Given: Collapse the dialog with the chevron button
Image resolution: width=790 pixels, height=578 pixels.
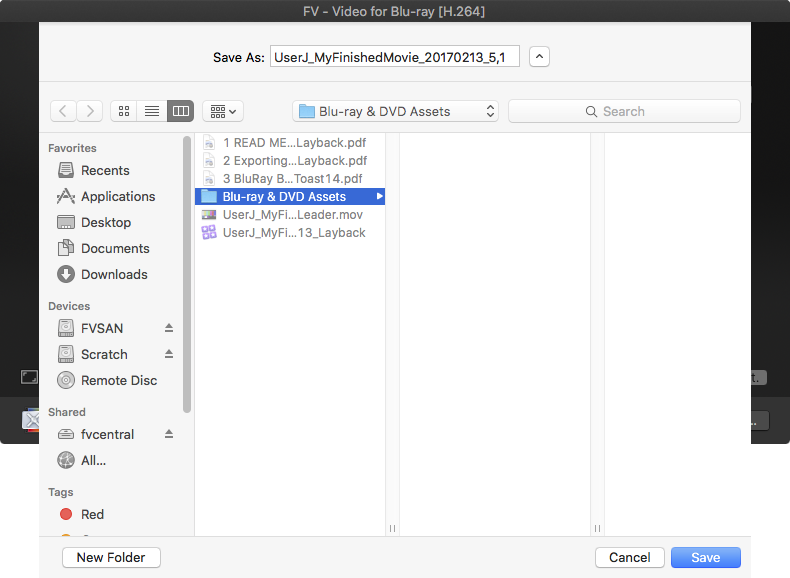Looking at the screenshot, I should [x=539, y=56].
